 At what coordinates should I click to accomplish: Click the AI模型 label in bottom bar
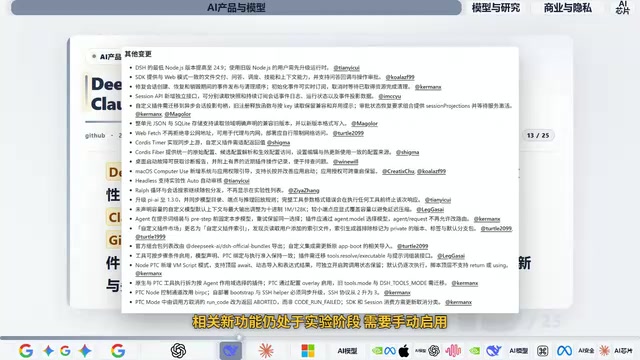click(347, 351)
